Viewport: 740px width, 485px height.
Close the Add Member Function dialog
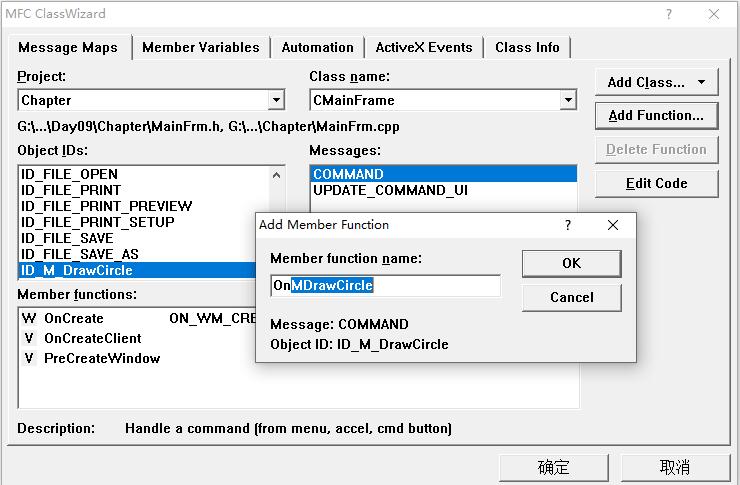click(x=613, y=225)
